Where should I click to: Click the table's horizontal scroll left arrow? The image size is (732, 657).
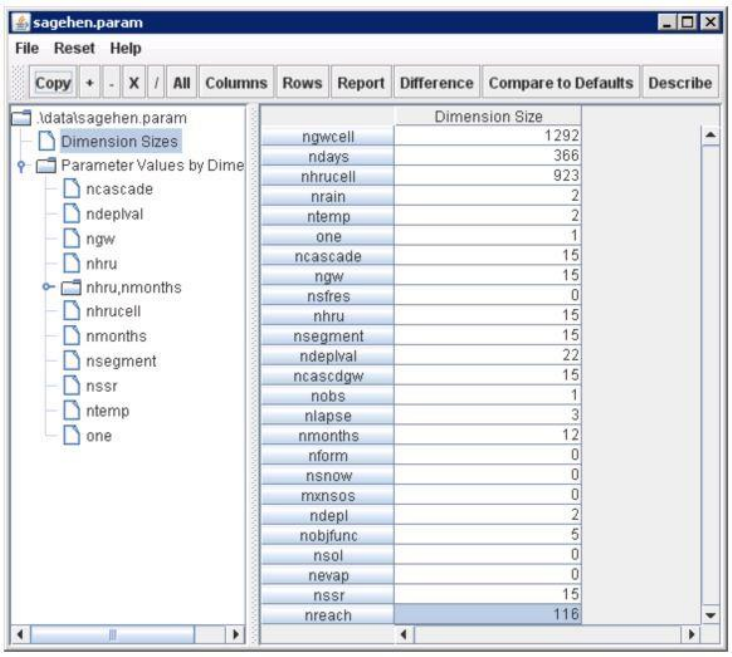[404, 634]
